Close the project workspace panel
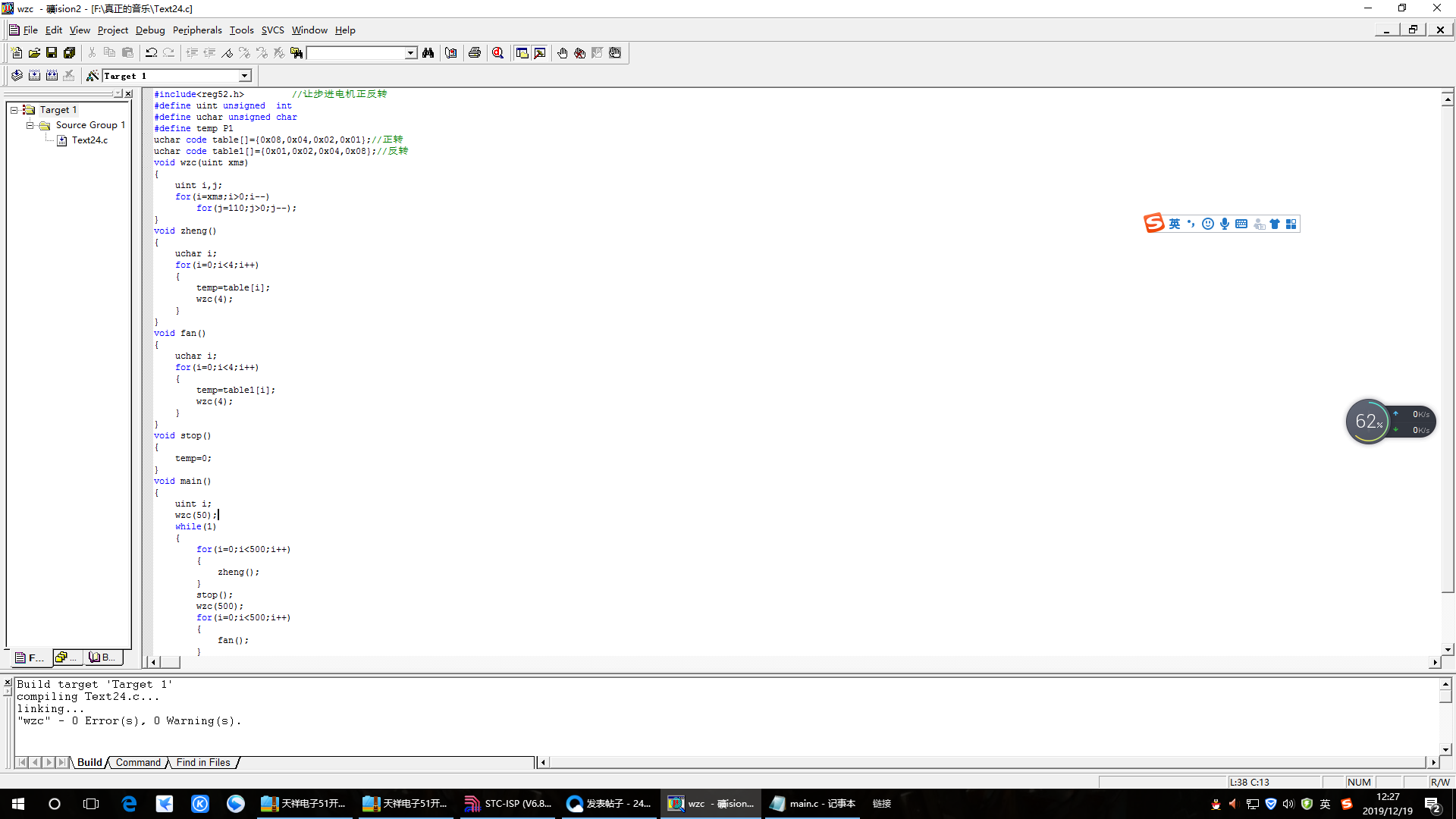Viewport: 1456px width, 819px height. pyautogui.click(x=128, y=93)
